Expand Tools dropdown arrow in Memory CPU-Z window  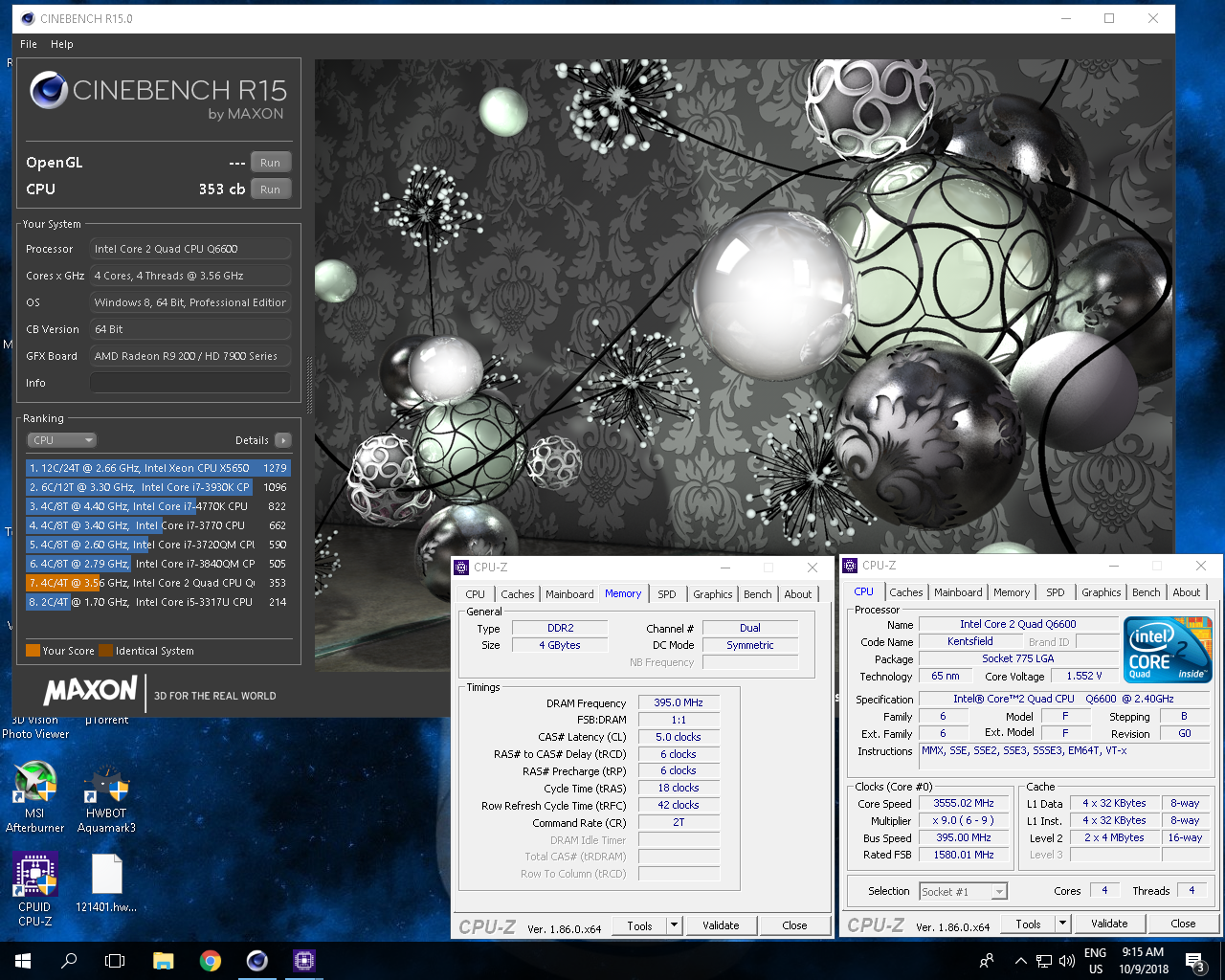point(674,925)
